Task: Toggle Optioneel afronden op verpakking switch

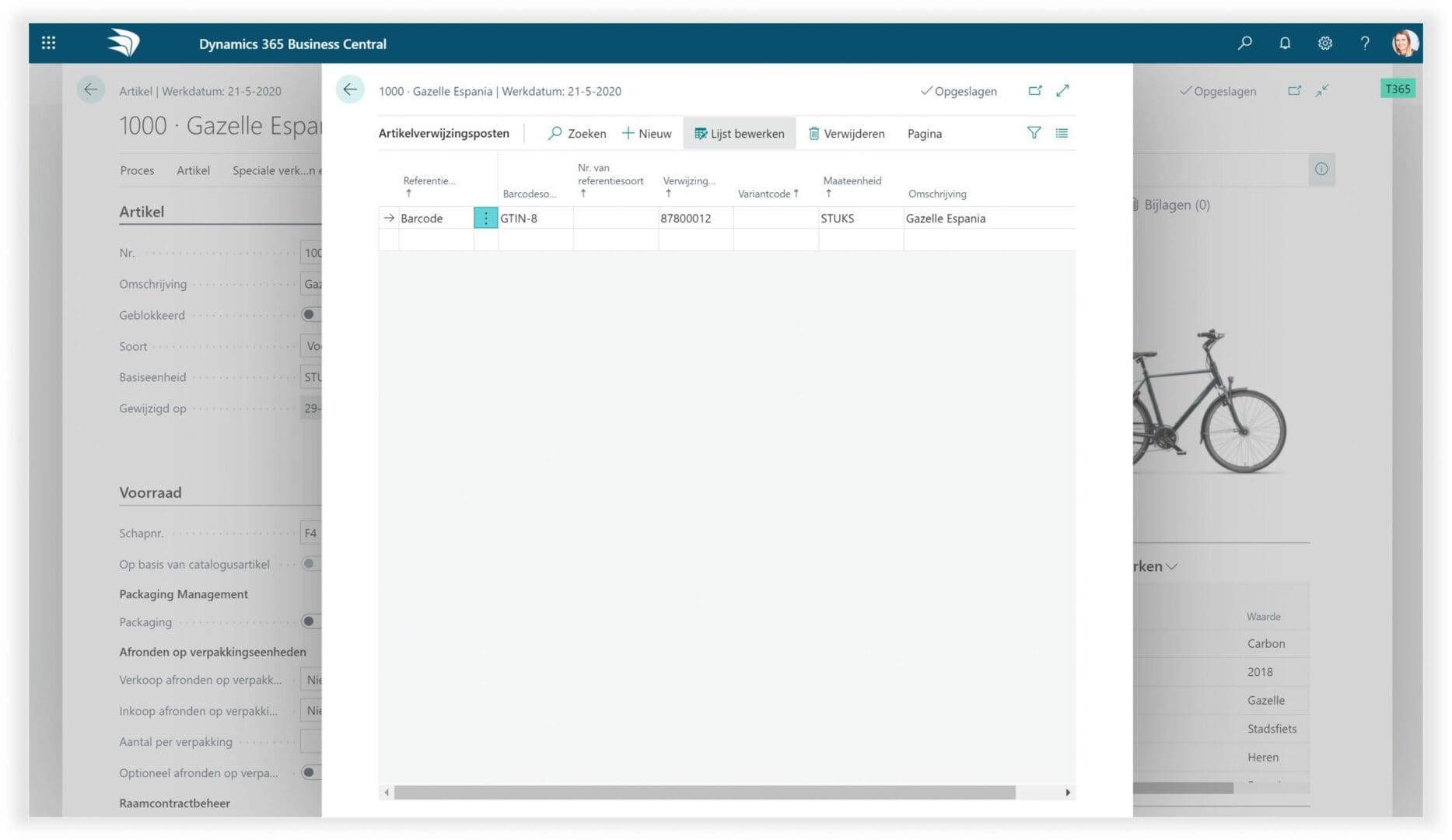Action: (310, 772)
